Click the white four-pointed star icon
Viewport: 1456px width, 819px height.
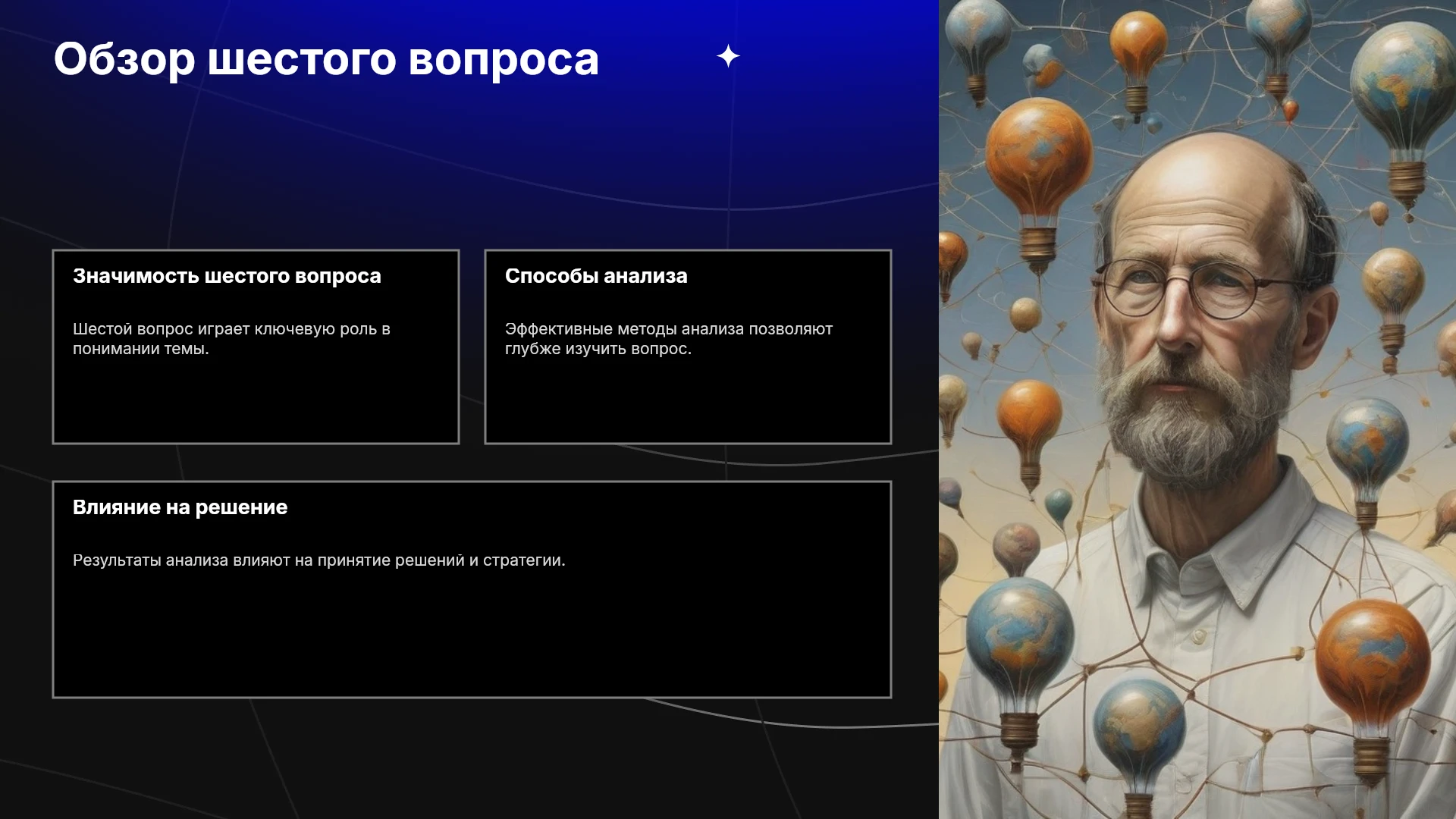click(728, 56)
